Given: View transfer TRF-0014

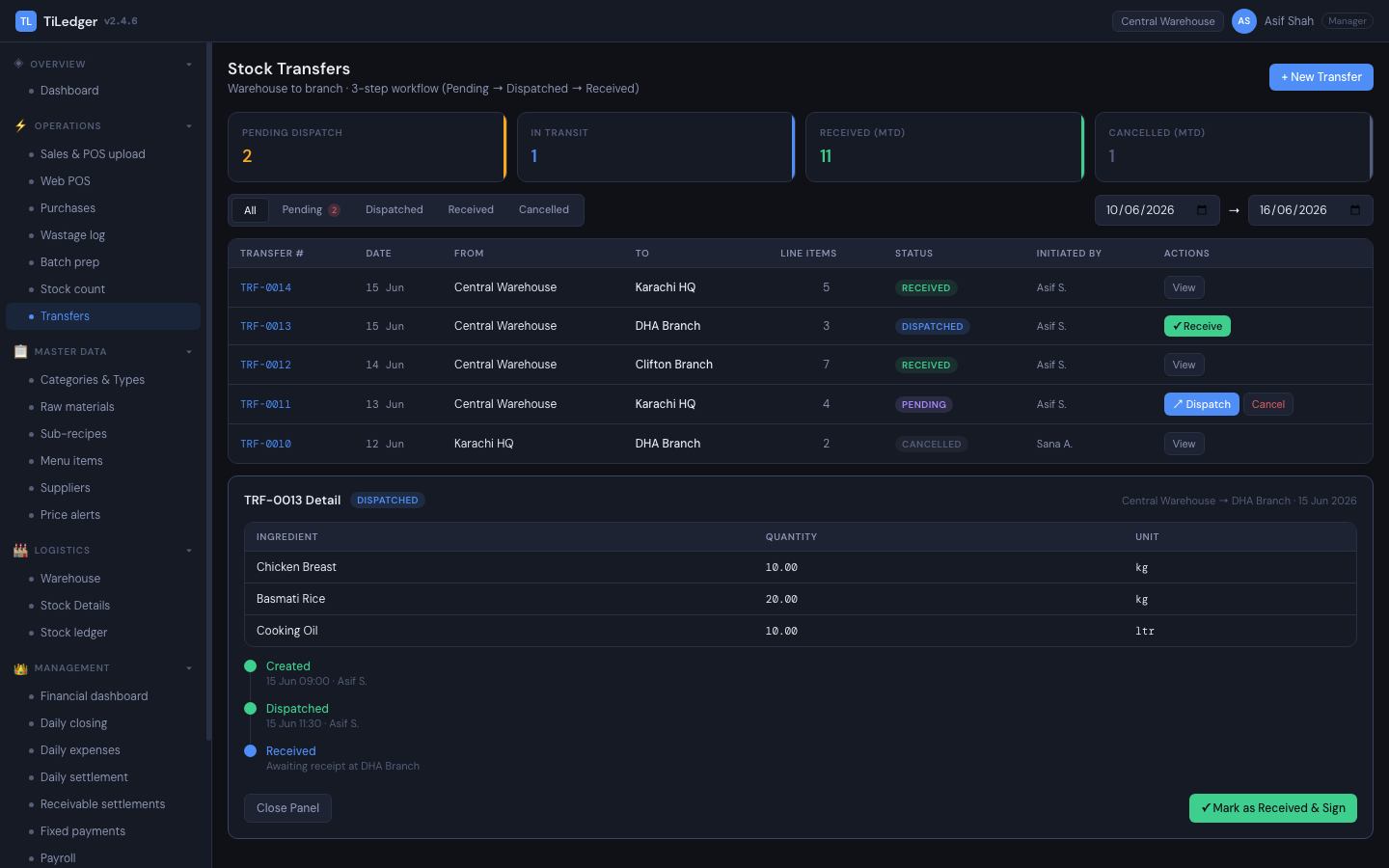Looking at the screenshot, I should coord(1184,287).
